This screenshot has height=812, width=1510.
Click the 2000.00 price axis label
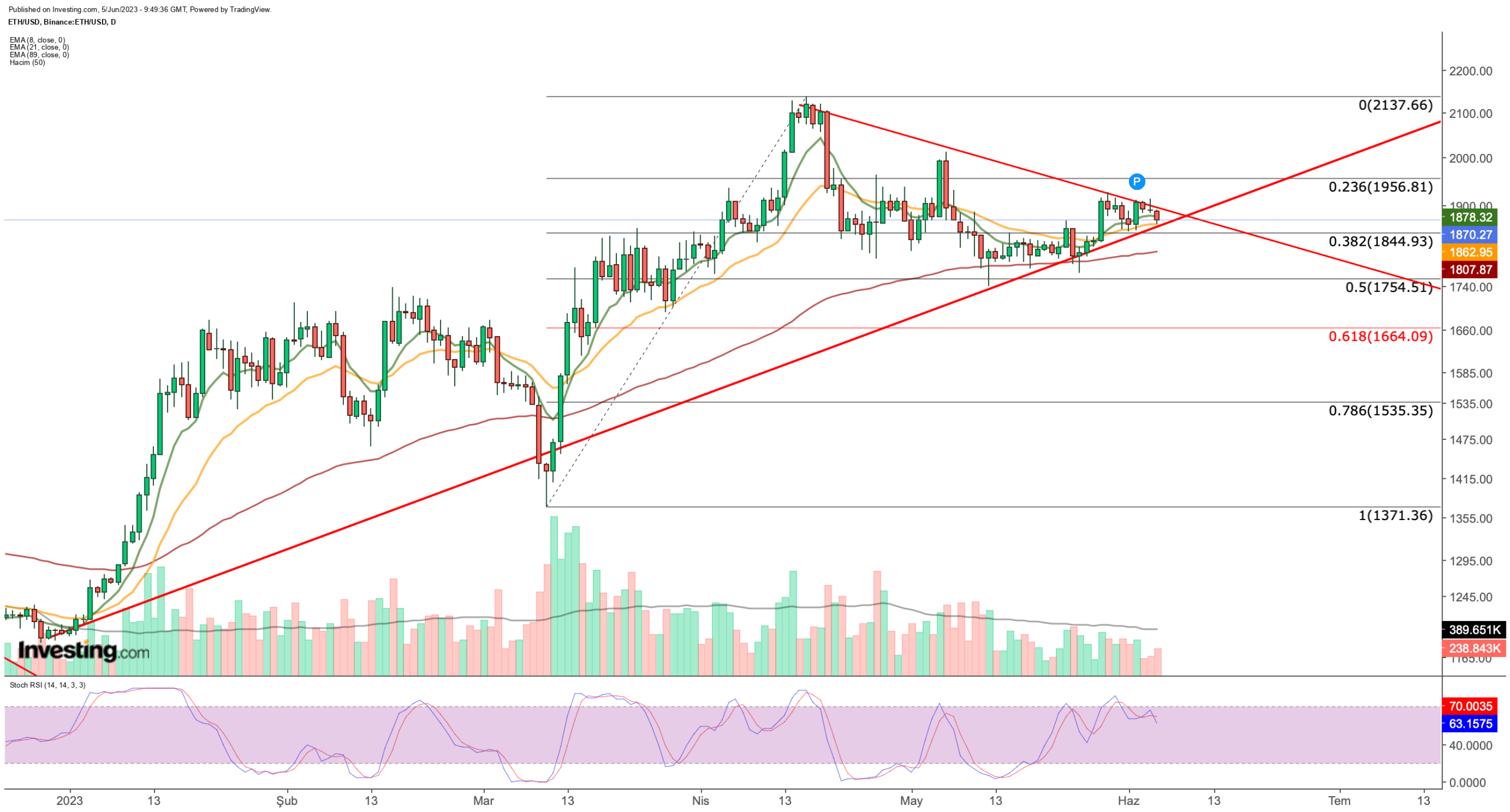point(1470,158)
